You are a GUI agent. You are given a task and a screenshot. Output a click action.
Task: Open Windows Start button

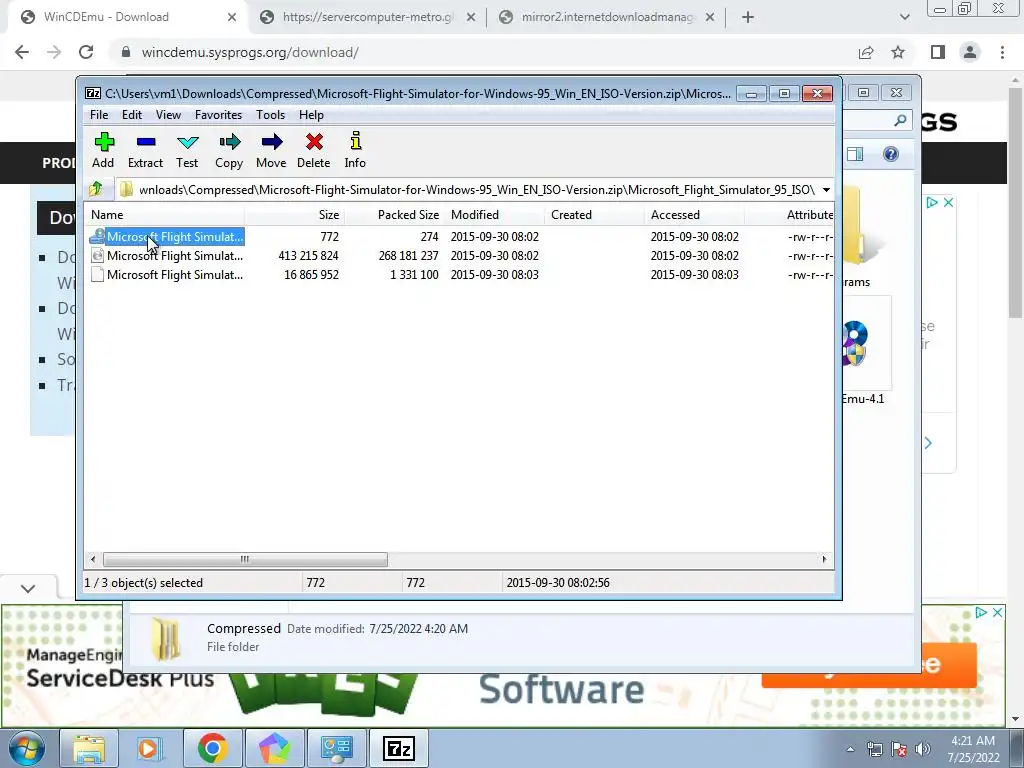[25, 748]
